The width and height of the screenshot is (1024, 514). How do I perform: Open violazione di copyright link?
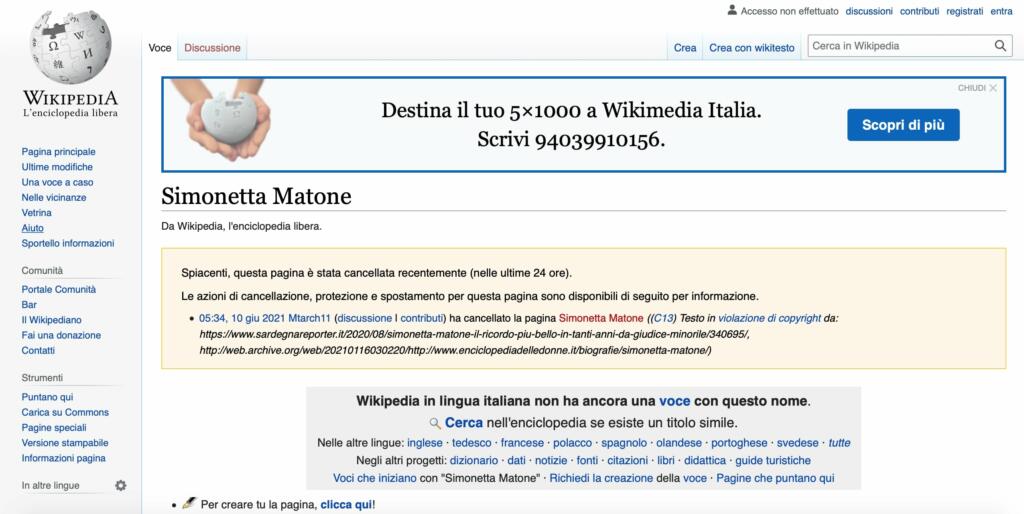coord(769,319)
